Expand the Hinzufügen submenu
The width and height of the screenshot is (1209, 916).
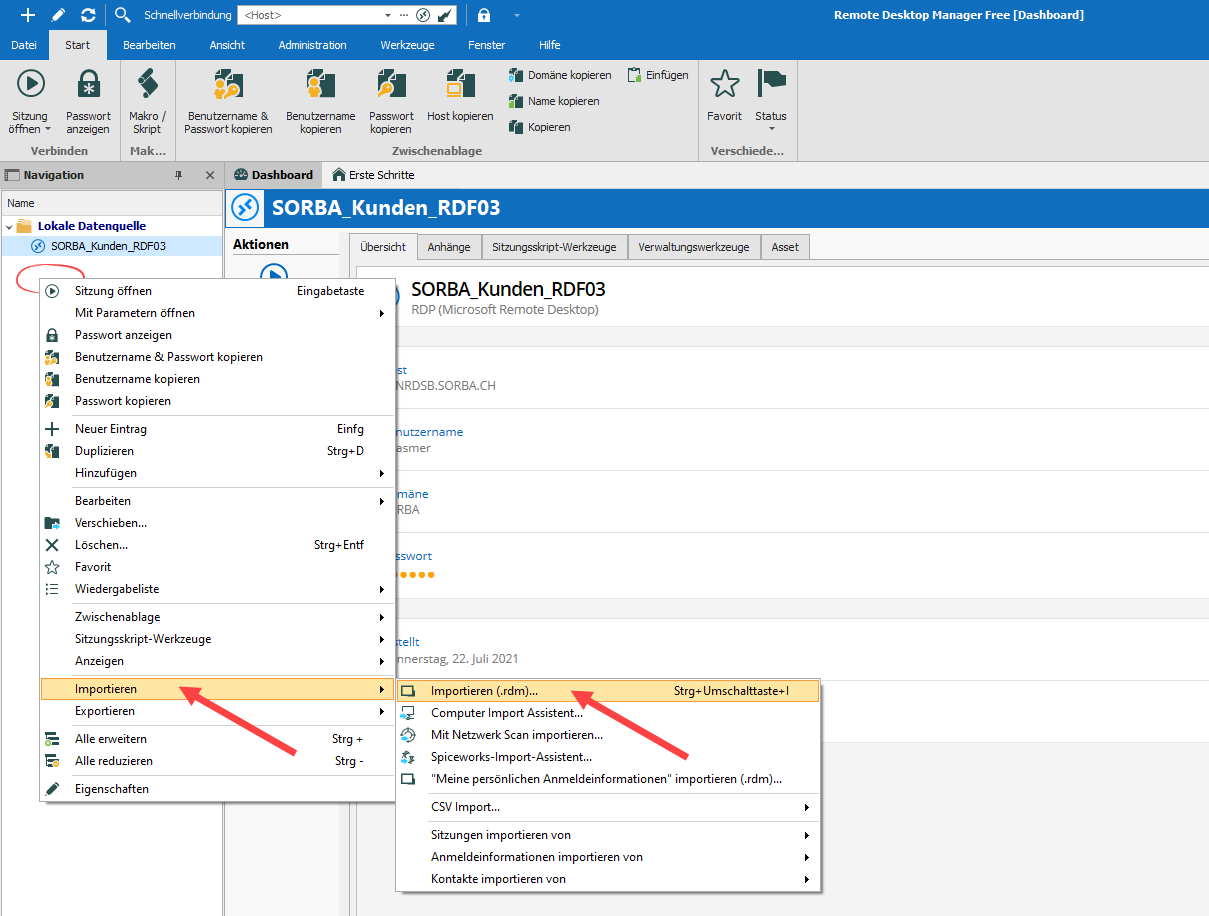click(x=217, y=473)
